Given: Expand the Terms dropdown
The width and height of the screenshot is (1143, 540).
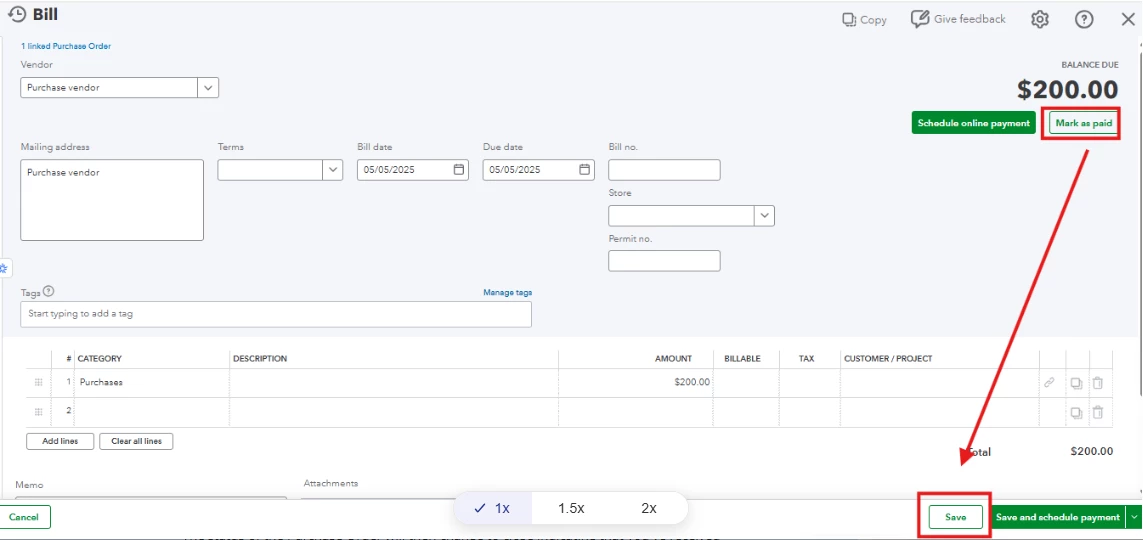Looking at the screenshot, I should pyautogui.click(x=333, y=170).
